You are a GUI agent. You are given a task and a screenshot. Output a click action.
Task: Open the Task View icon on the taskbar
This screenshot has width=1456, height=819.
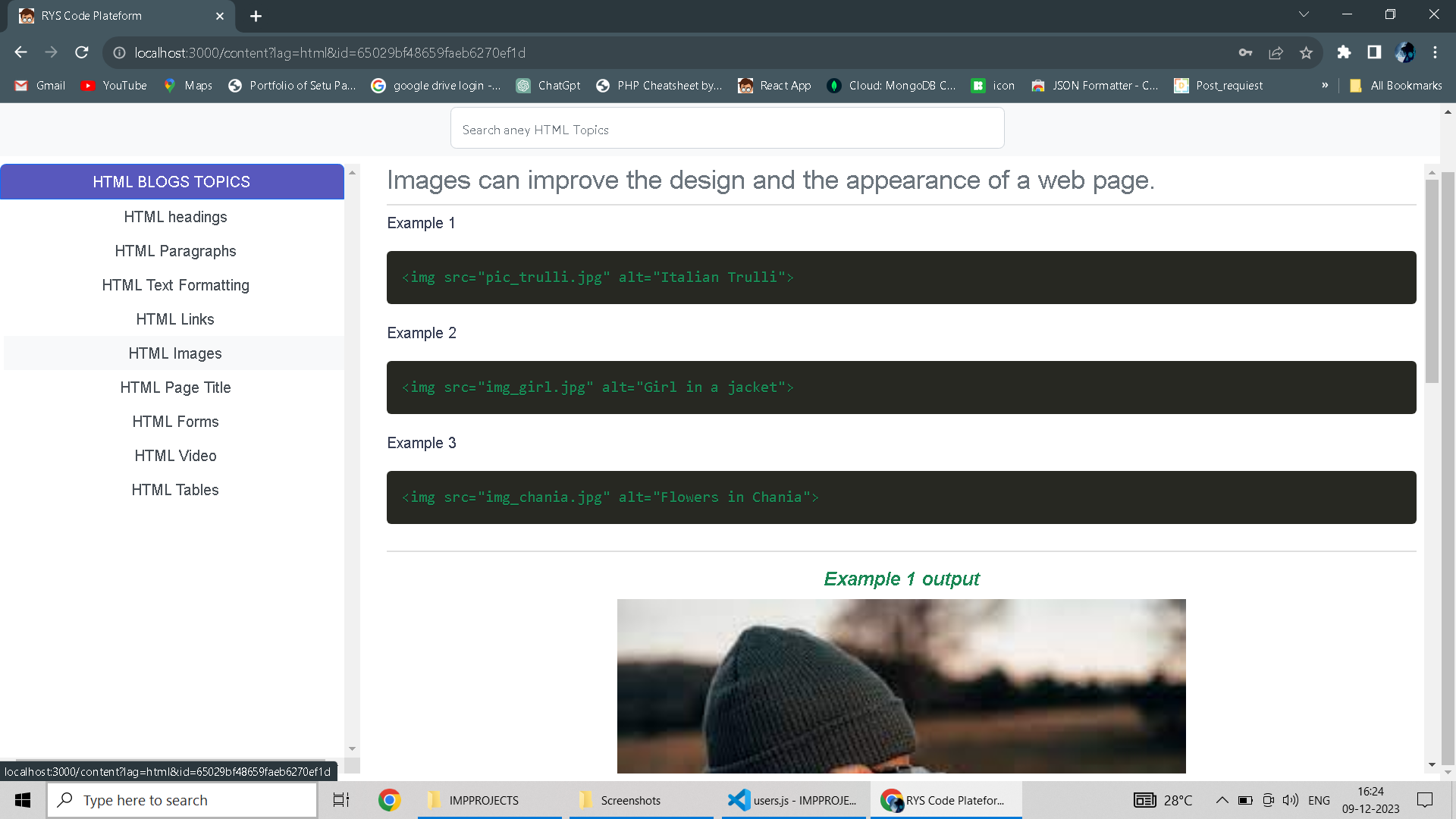(x=341, y=800)
